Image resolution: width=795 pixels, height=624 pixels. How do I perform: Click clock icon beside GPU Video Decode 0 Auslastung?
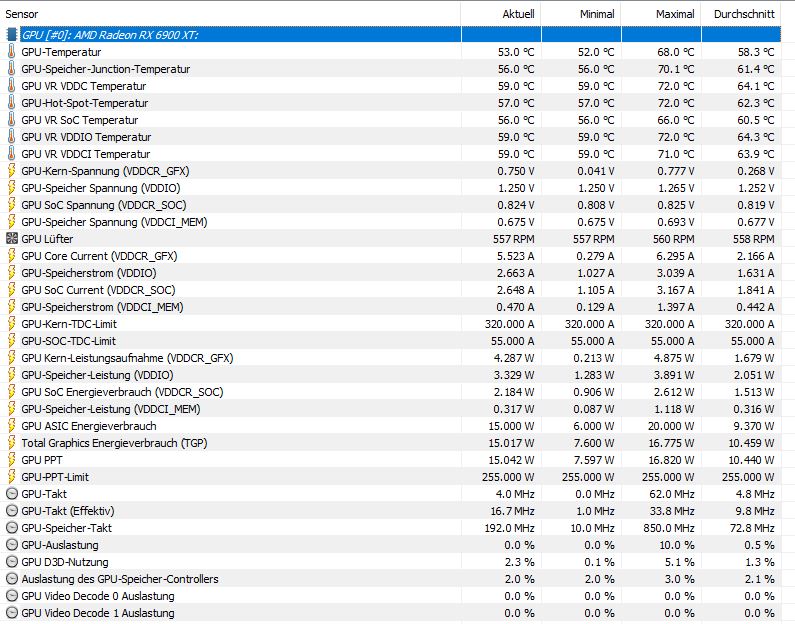click(12, 596)
